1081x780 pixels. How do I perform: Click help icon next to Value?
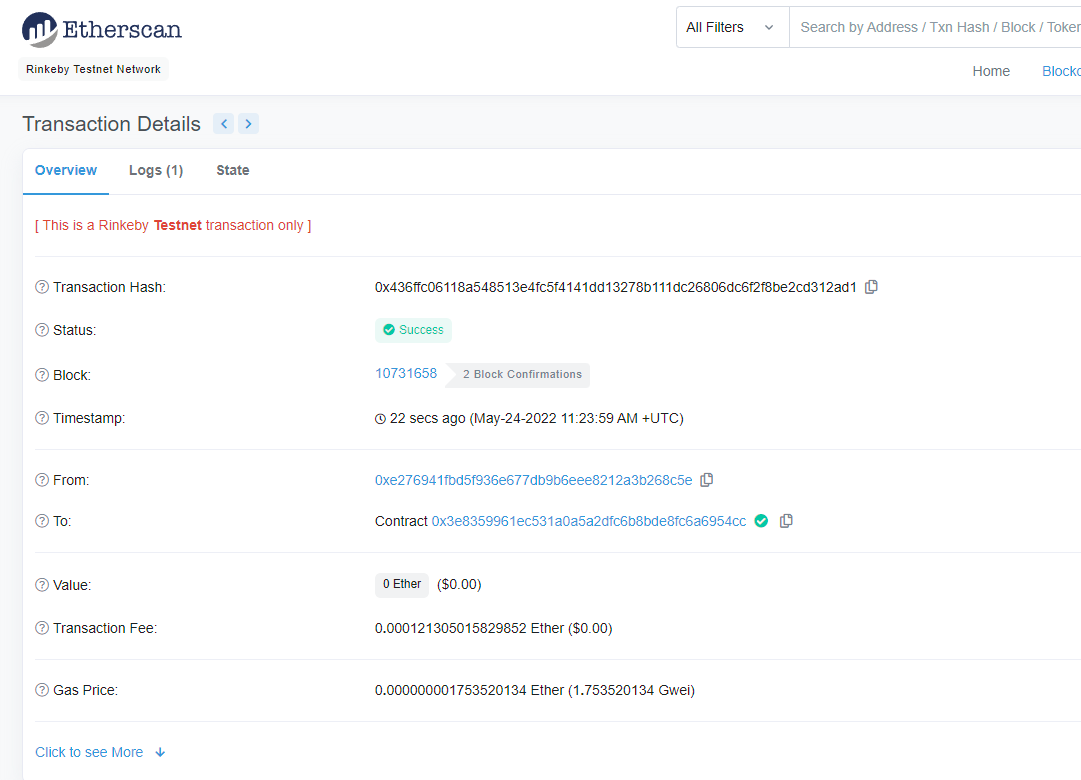click(42, 585)
